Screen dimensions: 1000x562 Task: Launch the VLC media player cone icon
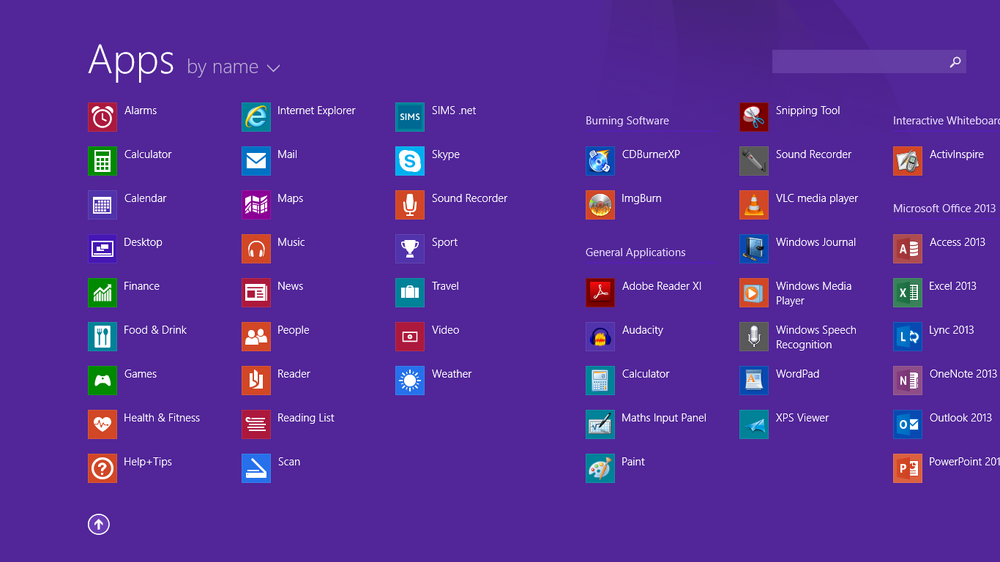[x=754, y=205]
